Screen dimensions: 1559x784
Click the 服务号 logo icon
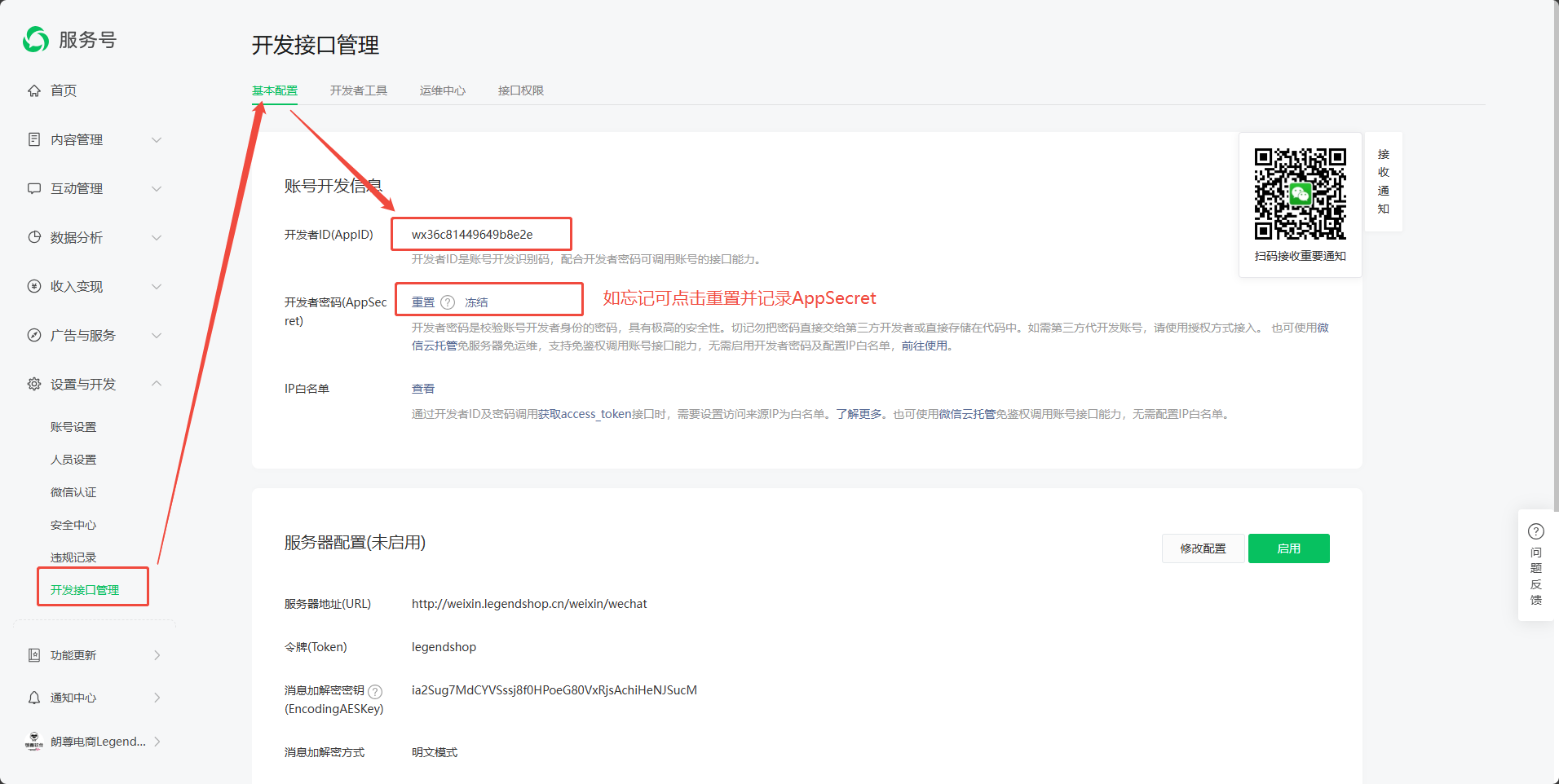click(x=36, y=39)
